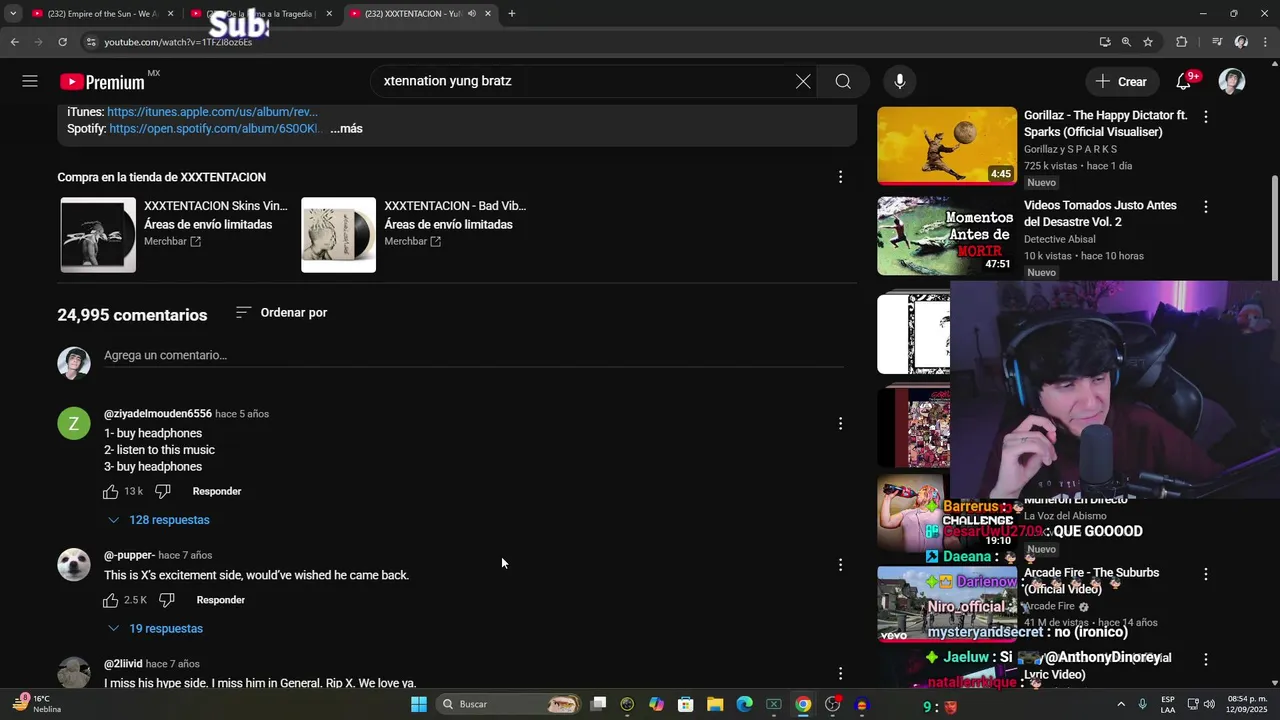Viewport: 1280px width, 720px height.
Task: Bookmark this page with the star
Action: 1148,42
